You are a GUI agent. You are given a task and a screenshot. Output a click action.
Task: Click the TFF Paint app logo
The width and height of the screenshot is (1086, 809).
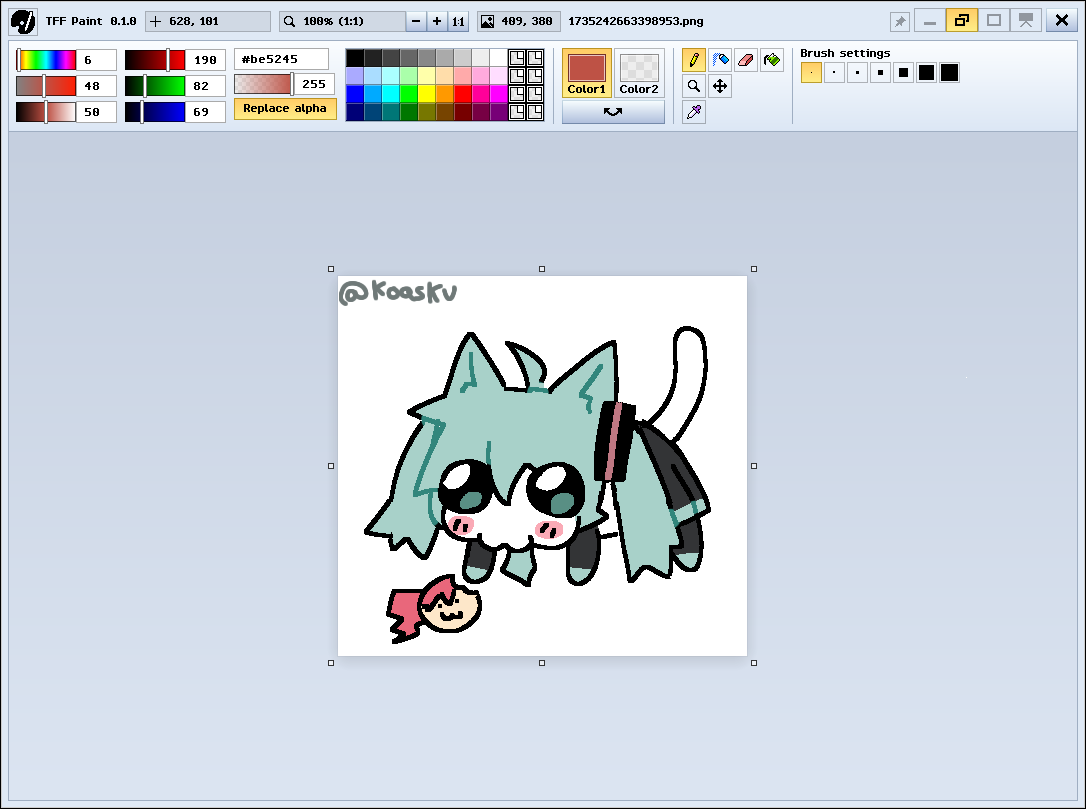click(24, 21)
